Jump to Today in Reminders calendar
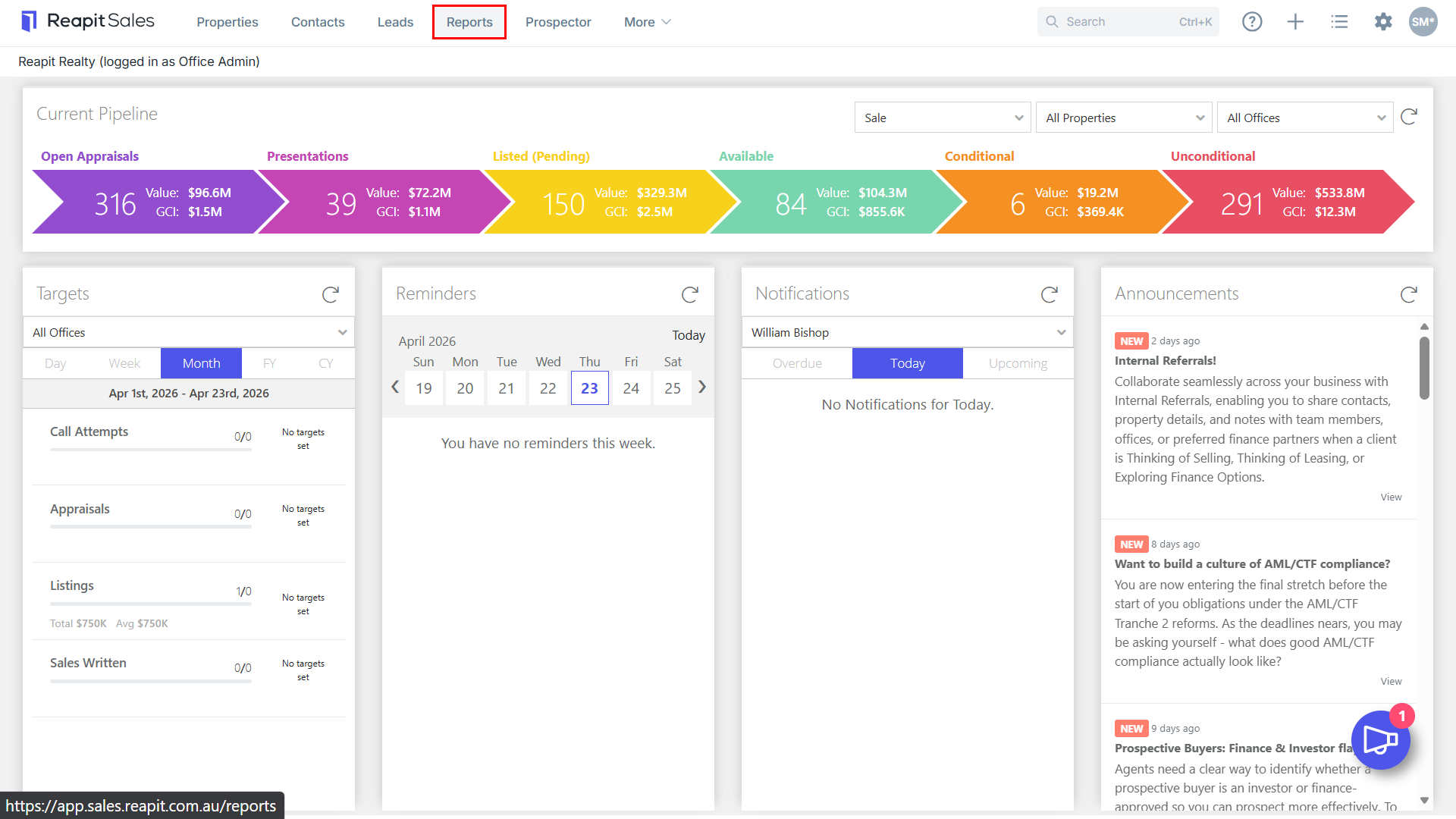Image resolution: width=1456 pixels, height=819 pixels. (x=689, y=335)
